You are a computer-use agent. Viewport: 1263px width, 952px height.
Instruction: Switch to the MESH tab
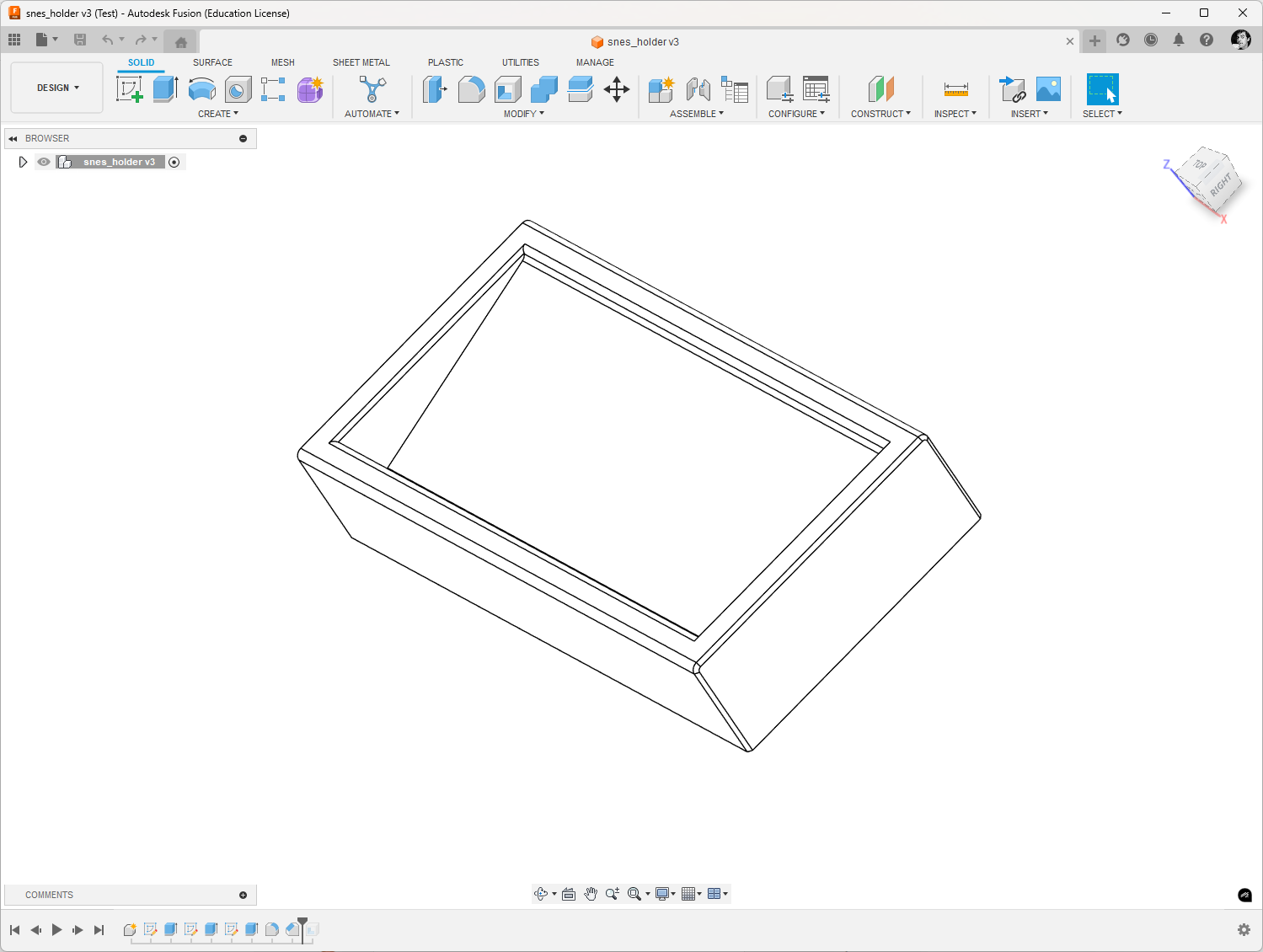click(283, 62)
